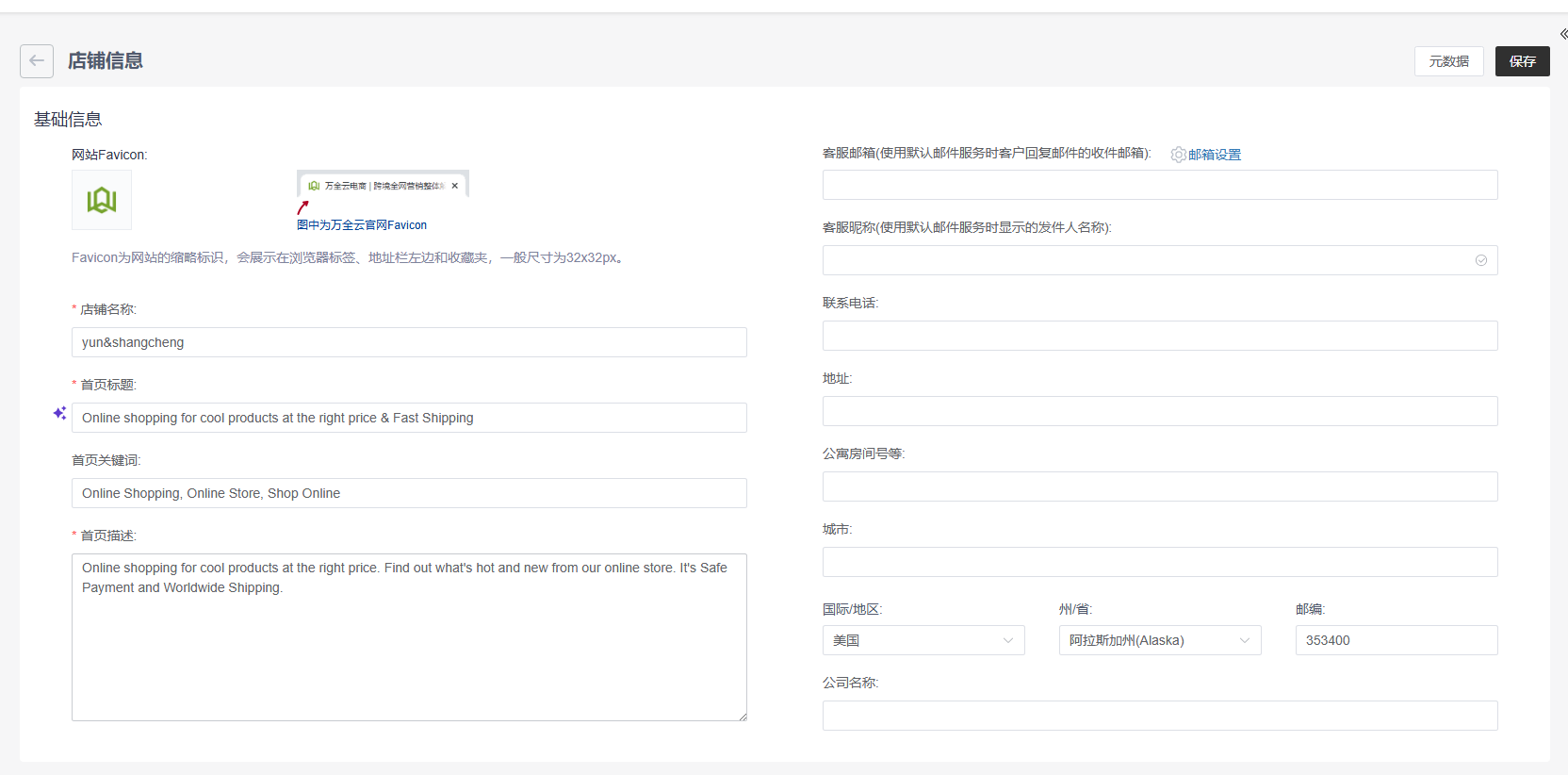
Task: Click the gear icon next to 邮箱设置
Action: tap(1178, 155)
